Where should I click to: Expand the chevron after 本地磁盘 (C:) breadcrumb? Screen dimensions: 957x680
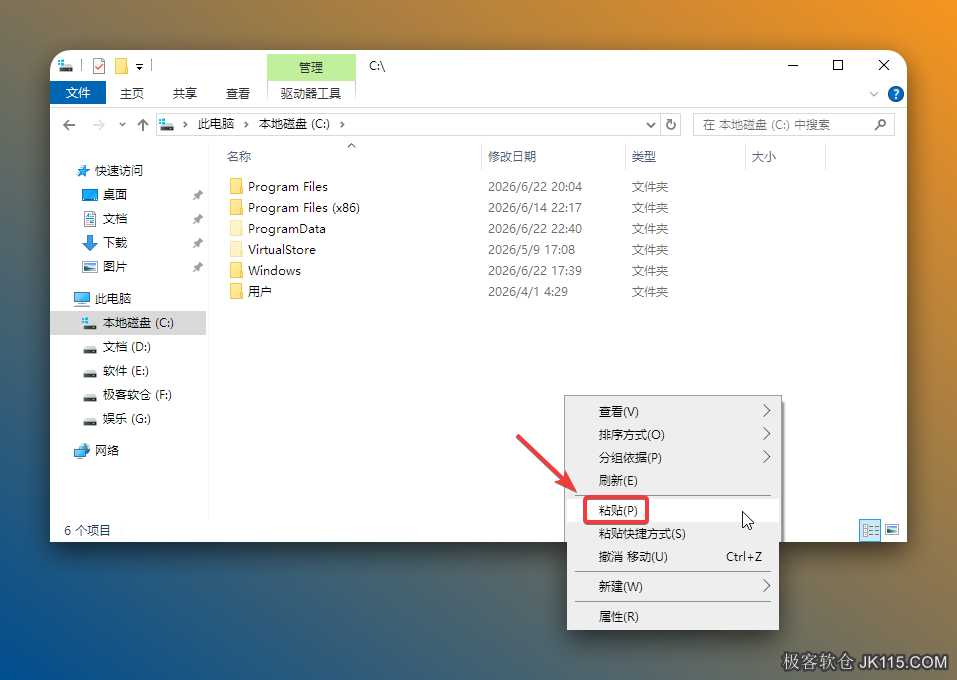342,125
